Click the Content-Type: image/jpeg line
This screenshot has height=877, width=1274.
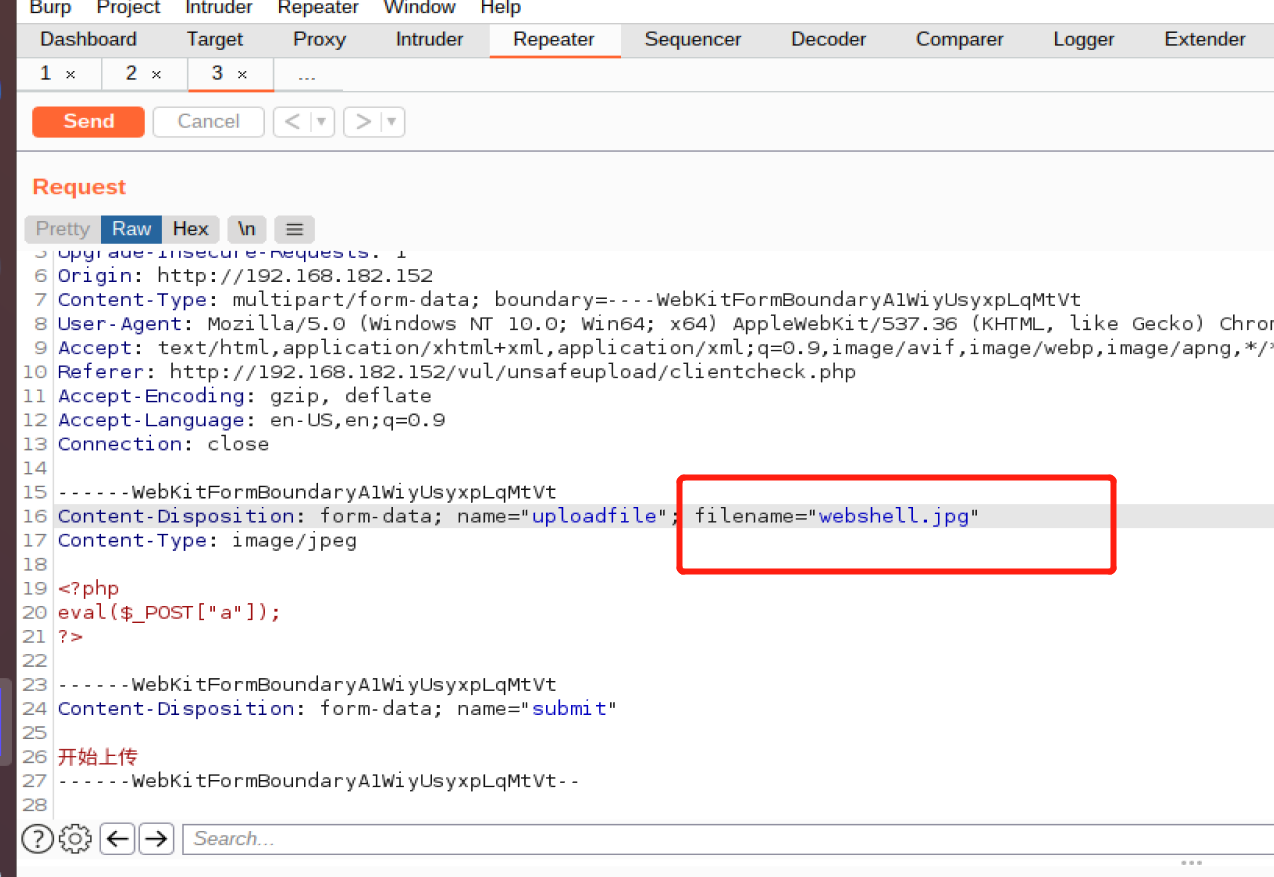[x=207, y=540]
